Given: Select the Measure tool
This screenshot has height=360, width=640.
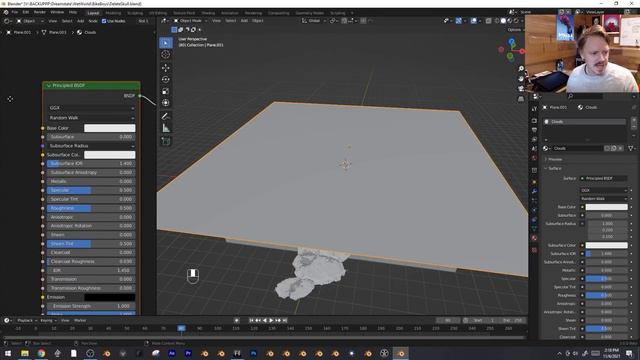Looking at the screenshot, I should (166, 128).
